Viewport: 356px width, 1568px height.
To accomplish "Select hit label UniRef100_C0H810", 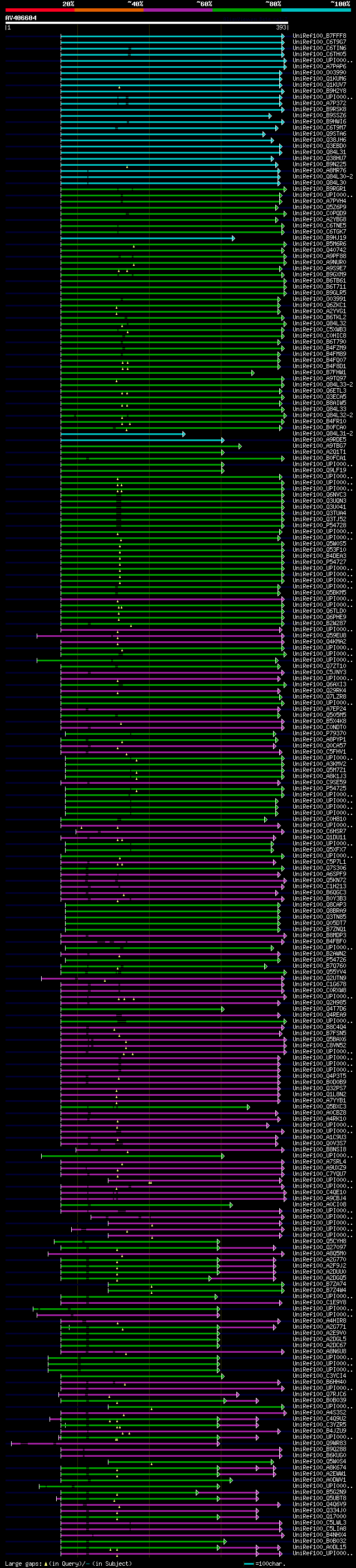I will 319,819.
